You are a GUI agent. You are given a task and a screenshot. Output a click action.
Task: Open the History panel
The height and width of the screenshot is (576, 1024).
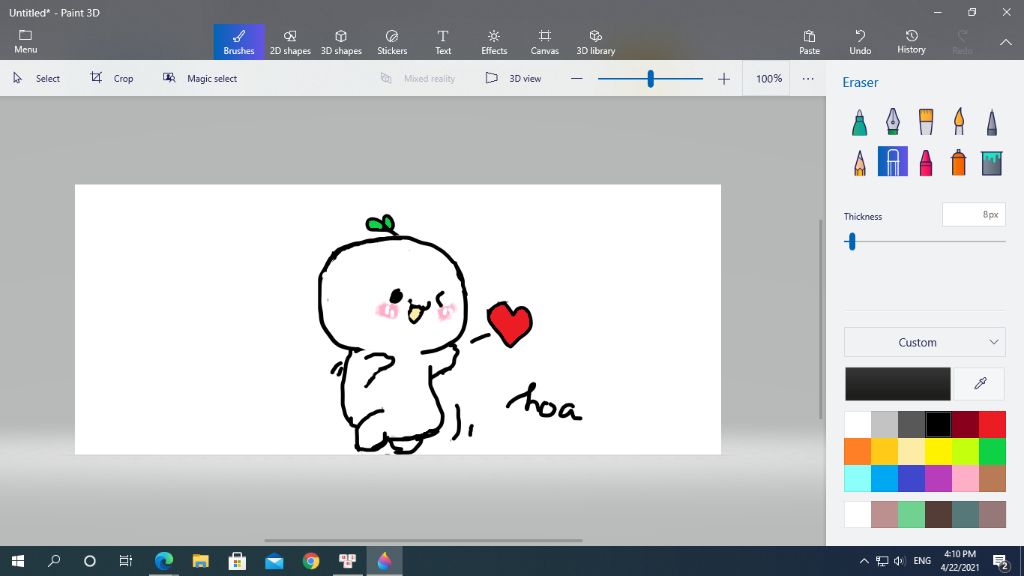pos(911,42)
